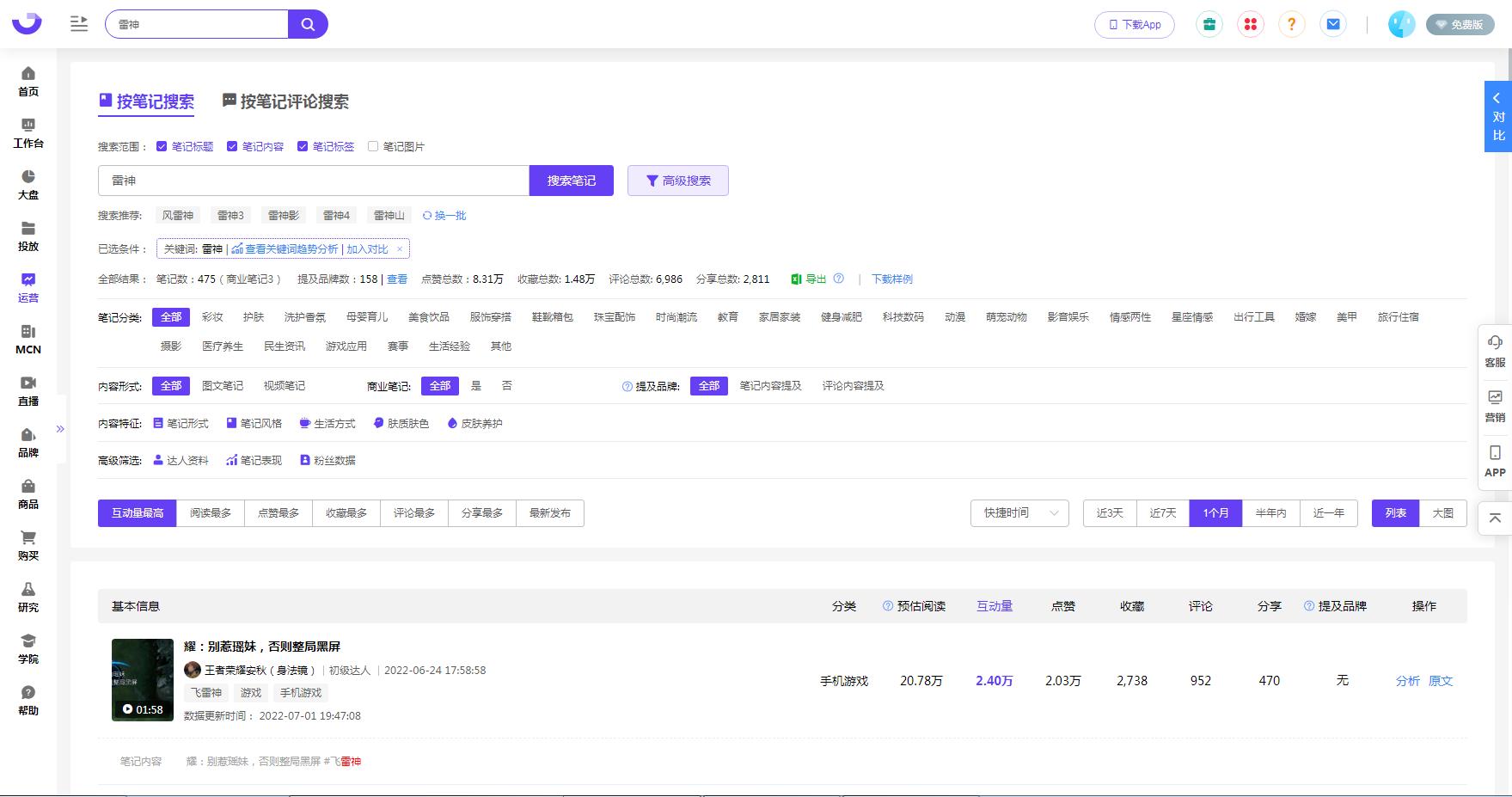Screen dimensions: 1512x797
Task: Select 图文笔记 content format option
Action: tap(223, 386)
